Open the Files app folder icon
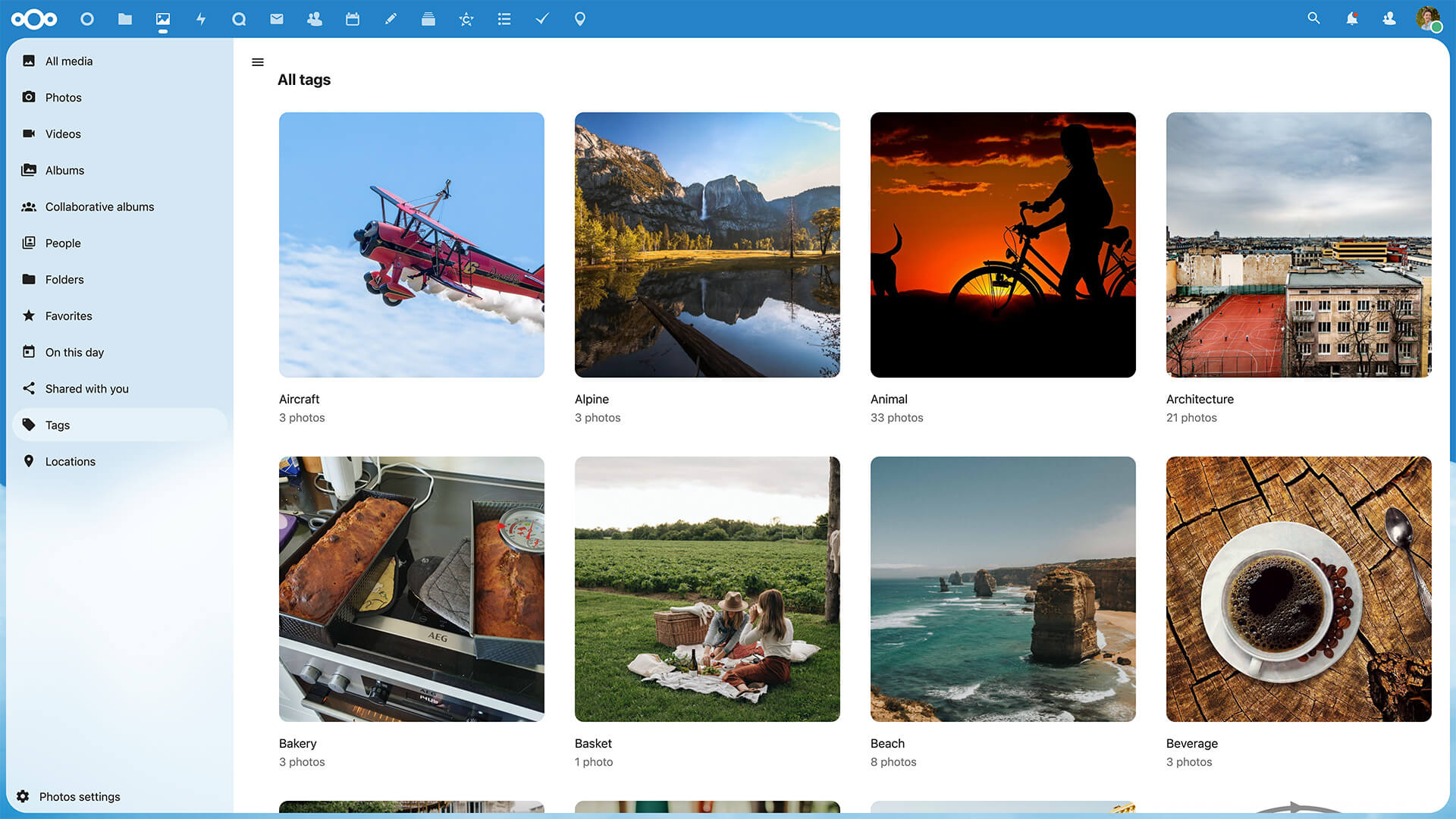The height and width of the screenshot is (819, 1456). click(125, 19)
